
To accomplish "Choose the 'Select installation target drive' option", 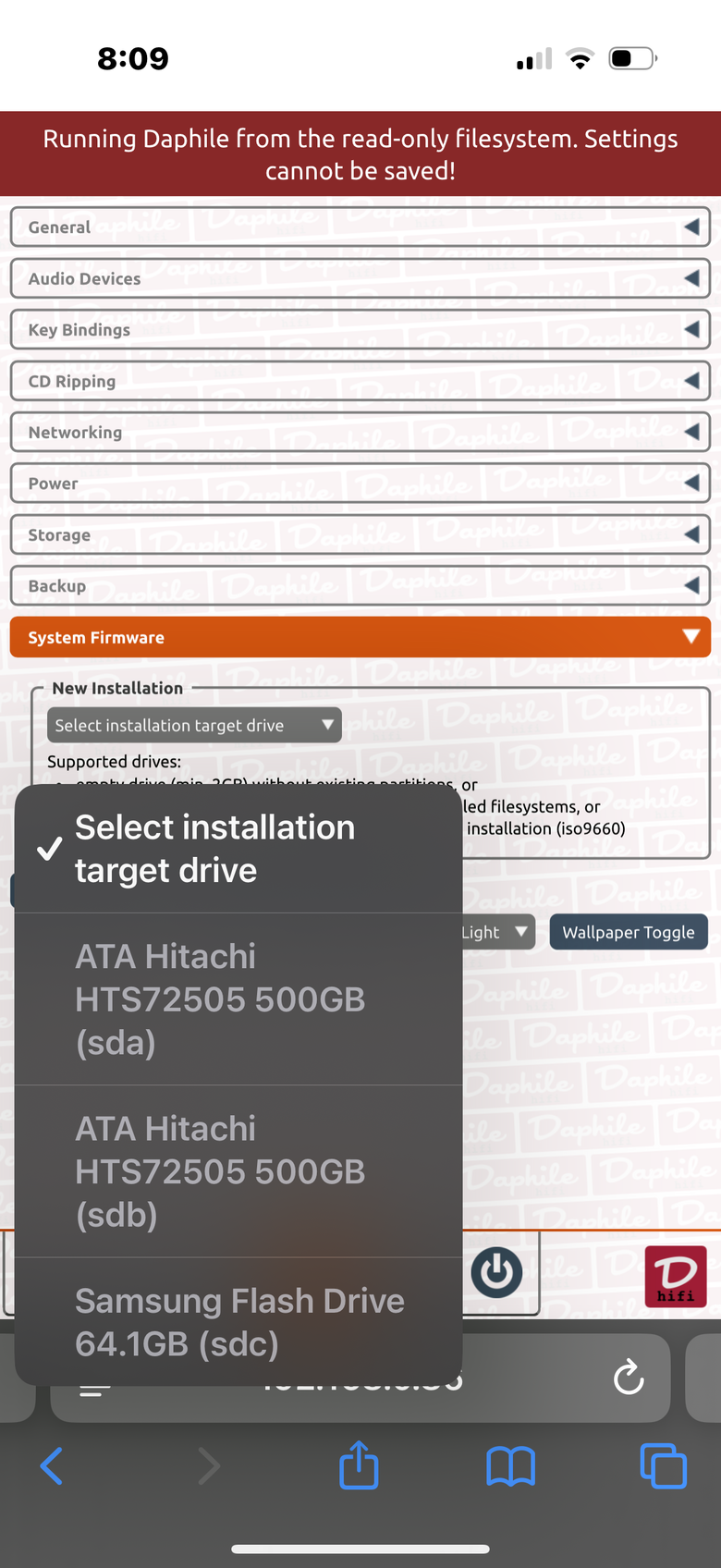I will coord(238,849).
